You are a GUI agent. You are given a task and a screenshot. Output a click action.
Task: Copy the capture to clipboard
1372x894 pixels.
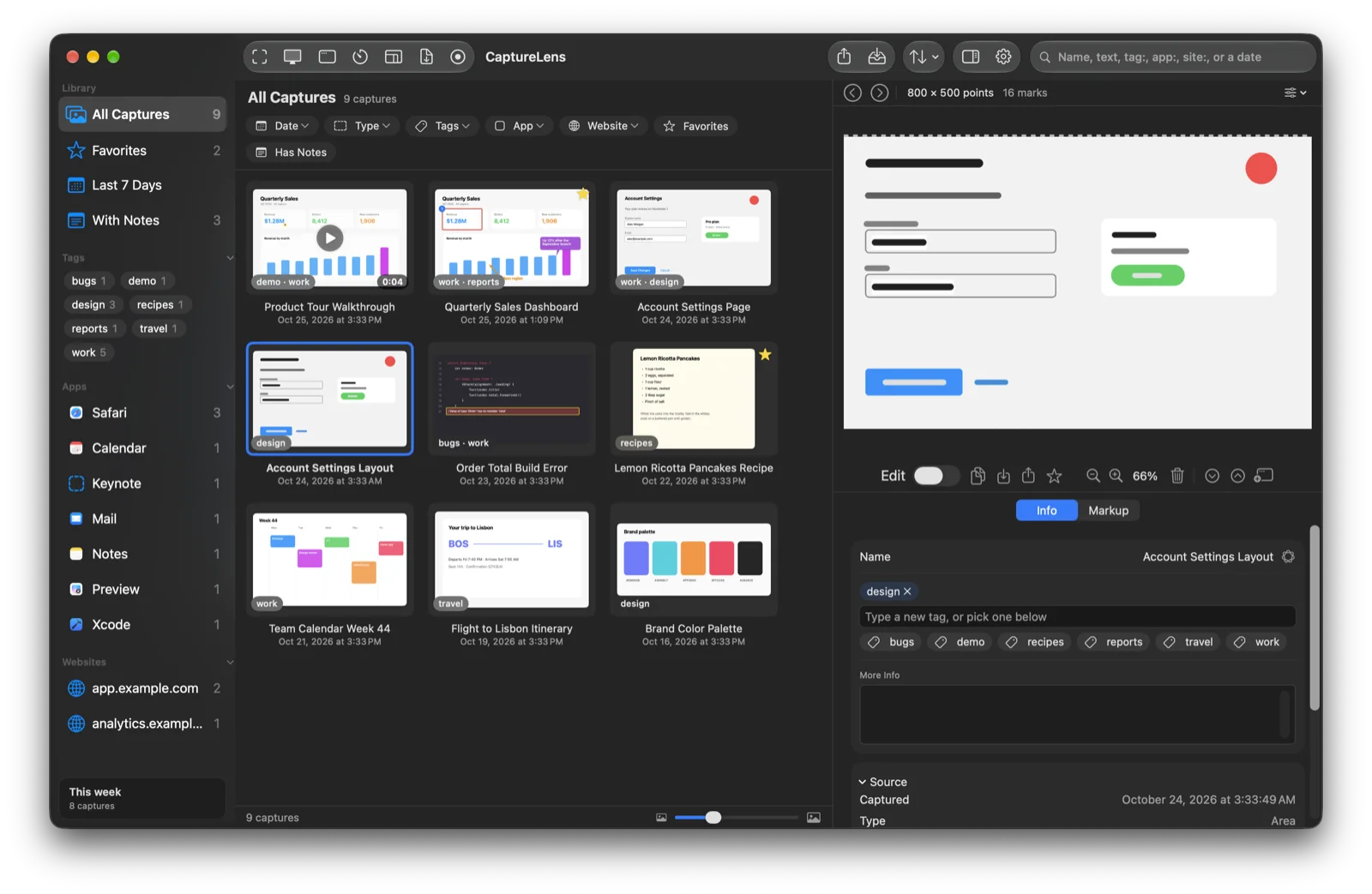click(978, 476)
